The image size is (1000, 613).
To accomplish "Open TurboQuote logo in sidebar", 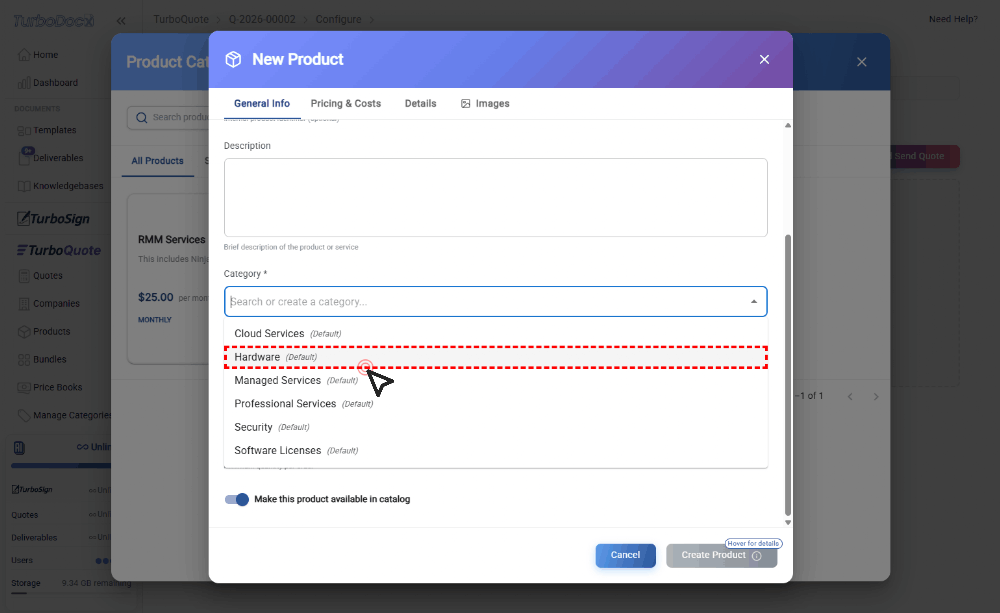I will [x=59, y=250].
